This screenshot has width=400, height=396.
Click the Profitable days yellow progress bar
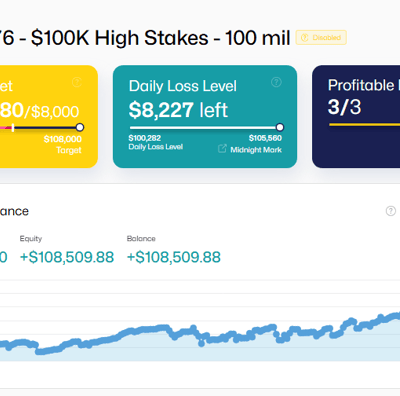[364, 125]
